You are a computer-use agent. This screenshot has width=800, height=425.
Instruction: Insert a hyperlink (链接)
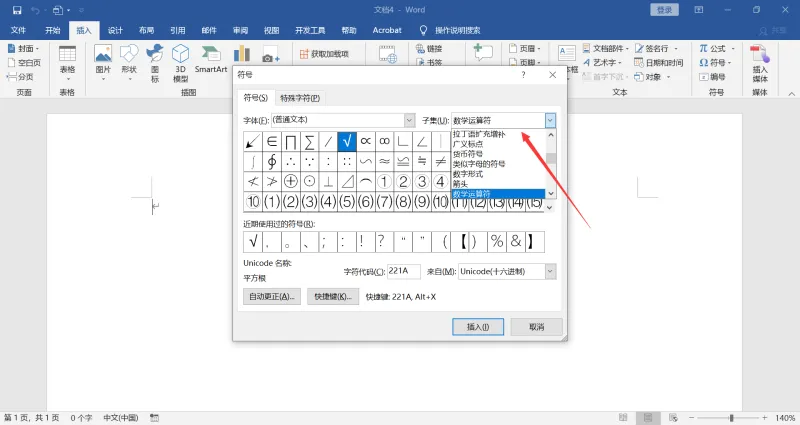pyautogui.click(x=429, y=48)
